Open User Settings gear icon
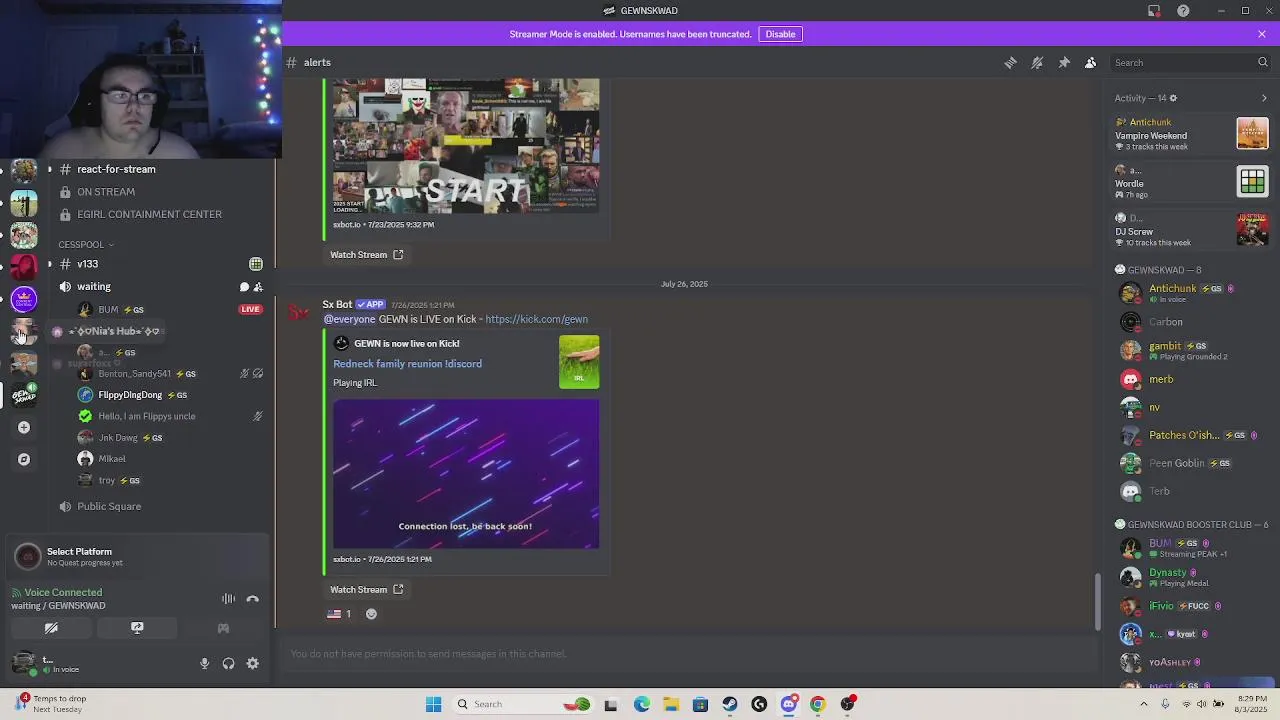The height and width of the screenshot is (720, 1280). point(253,663)
